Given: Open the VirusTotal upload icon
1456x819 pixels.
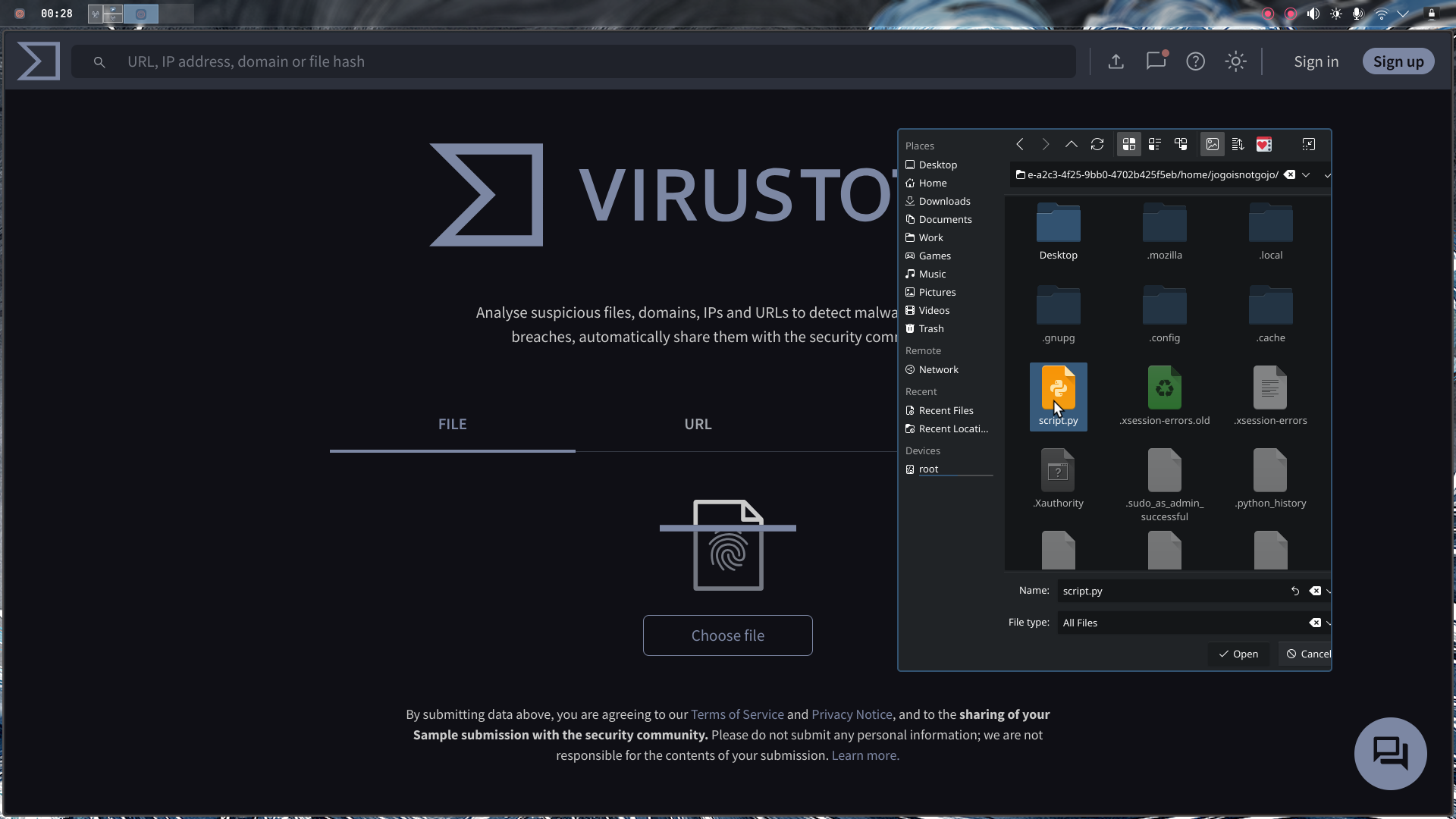Looking at the screenshot, I should [x=1116, y=61].
